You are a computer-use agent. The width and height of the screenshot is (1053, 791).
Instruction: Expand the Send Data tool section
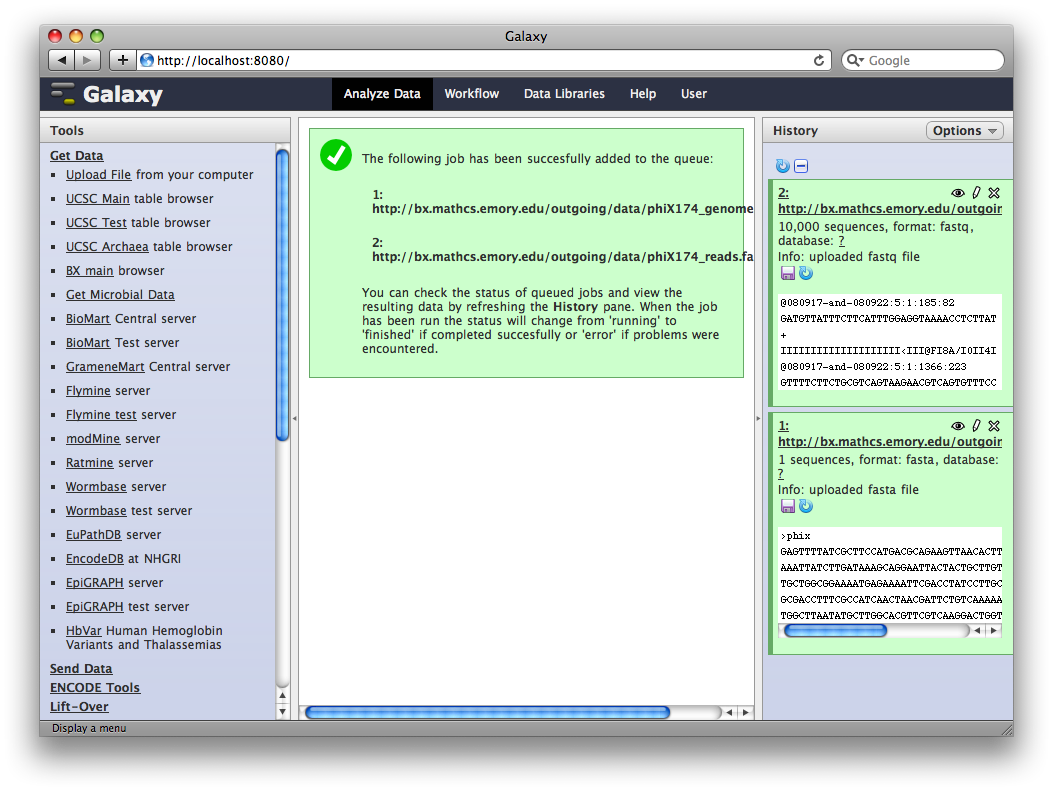coord(81,669)
